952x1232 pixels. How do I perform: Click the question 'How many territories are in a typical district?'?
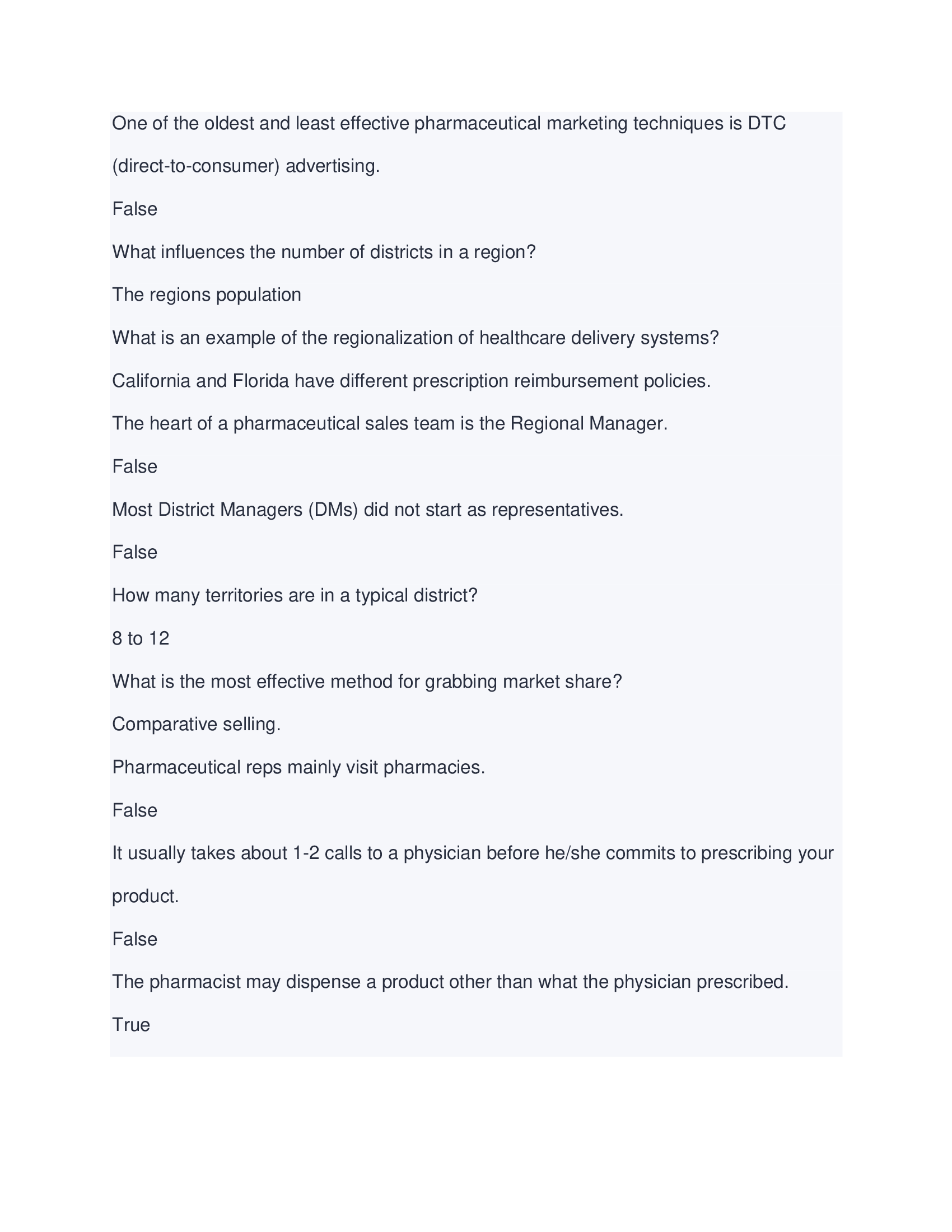pos(295,596)
